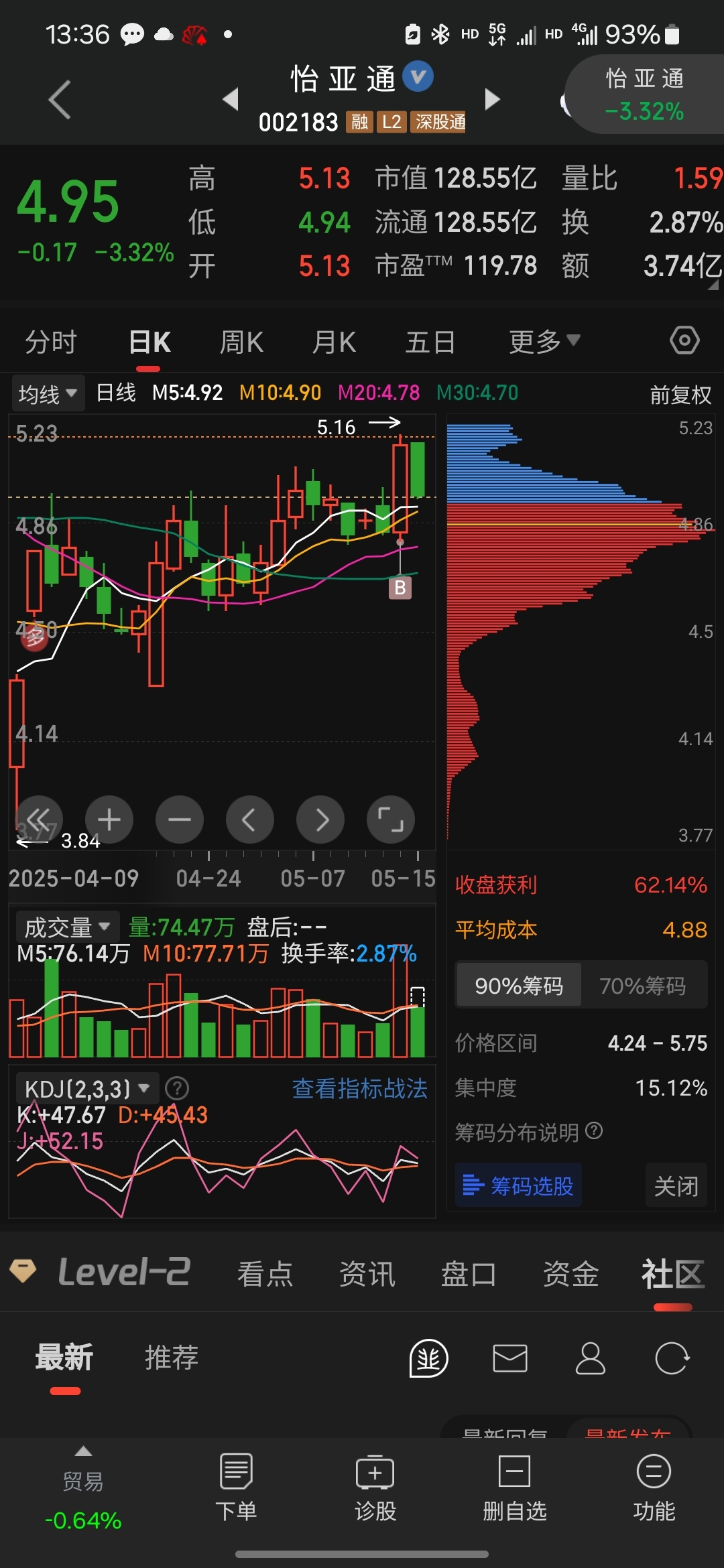Tap 关闭 to close chip panel
The width and height of the screenshot is (724, 1568).
tap(676, 1185)
